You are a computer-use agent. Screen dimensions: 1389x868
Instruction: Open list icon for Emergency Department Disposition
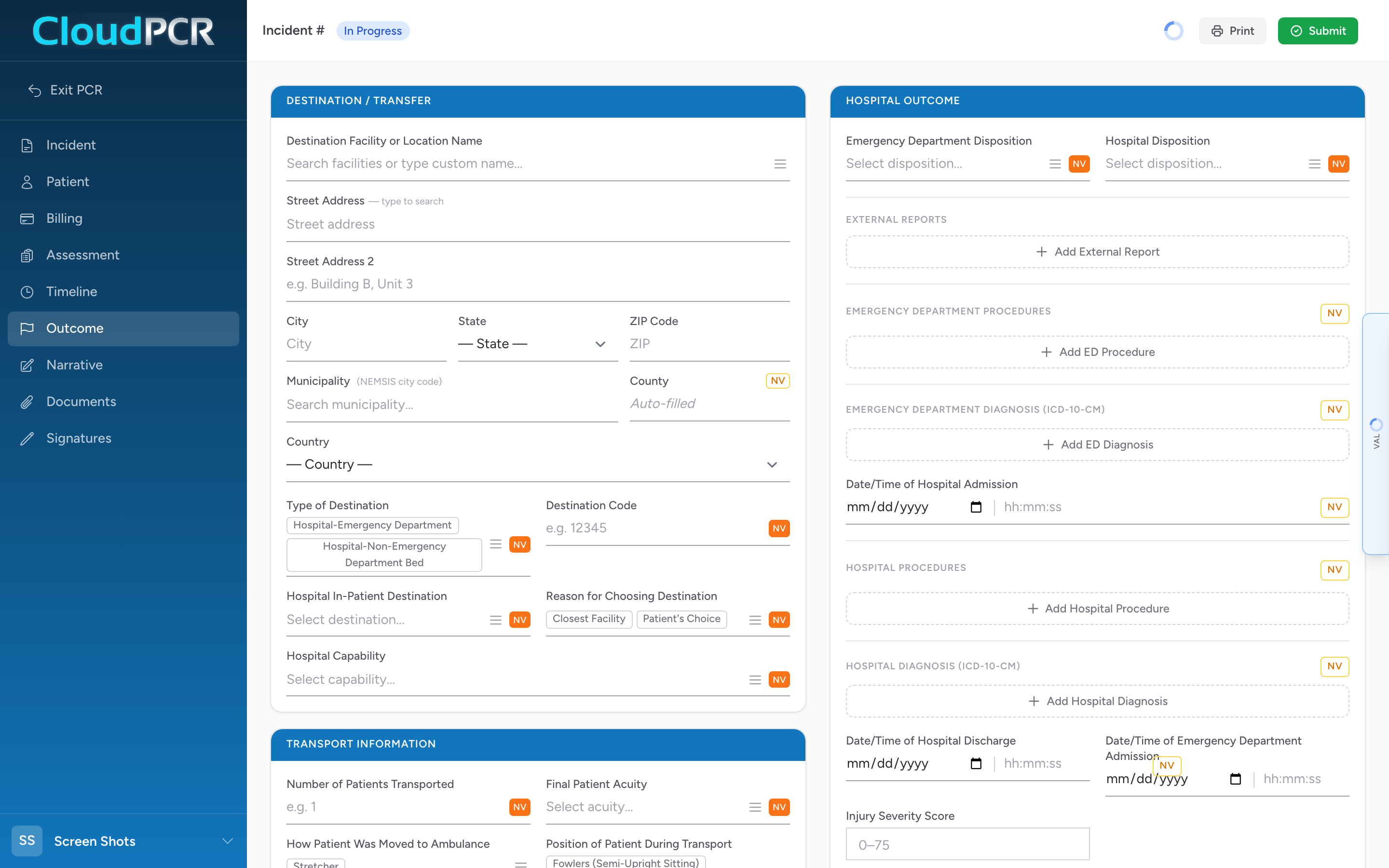(1055, 164)
